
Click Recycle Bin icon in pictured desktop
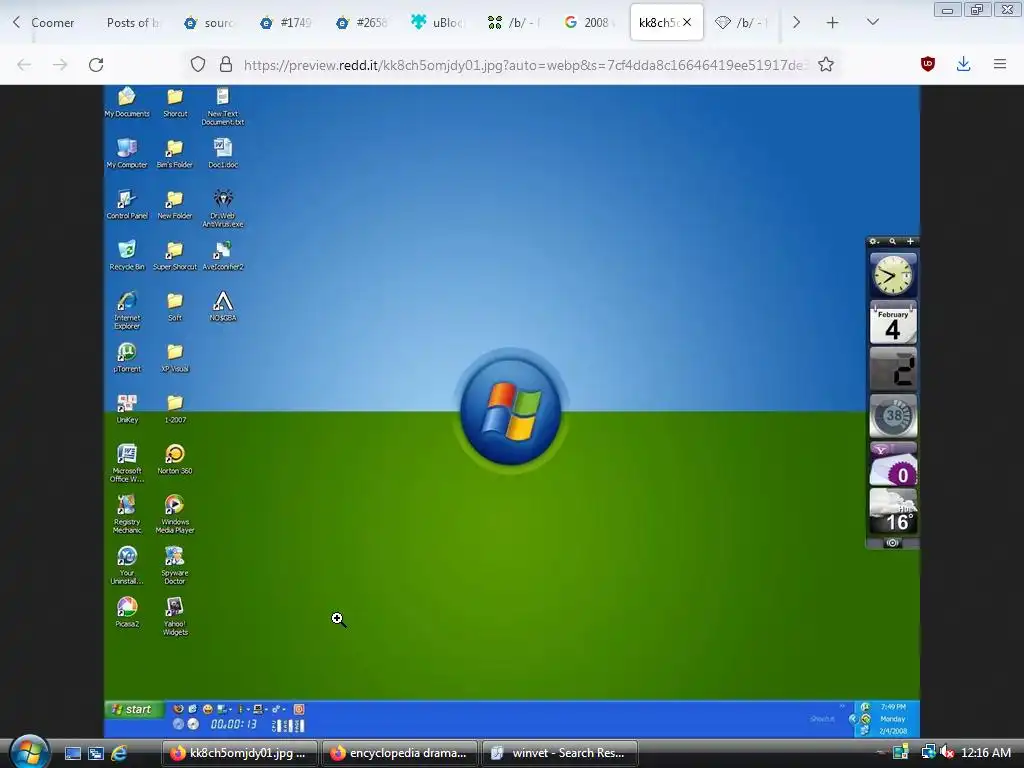tap(127, 255)
